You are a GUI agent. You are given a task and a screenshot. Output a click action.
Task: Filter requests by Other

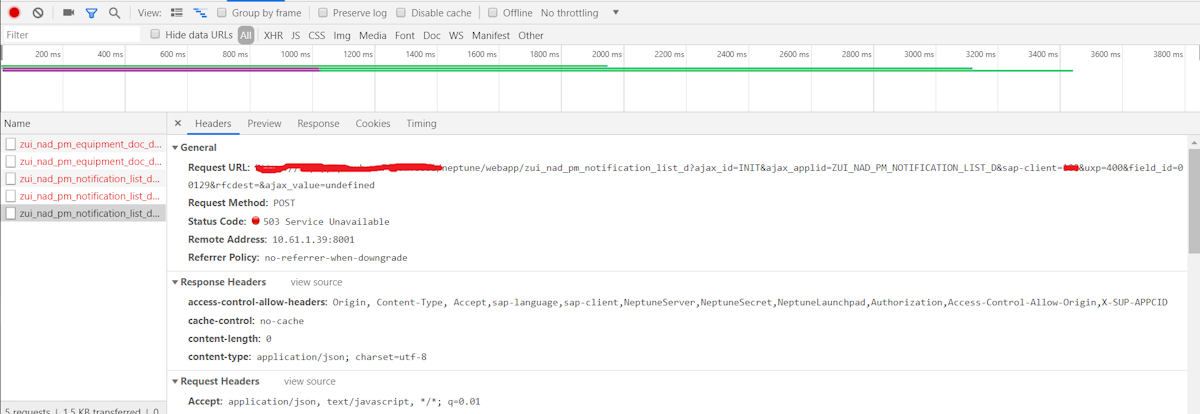pos(531,35)
